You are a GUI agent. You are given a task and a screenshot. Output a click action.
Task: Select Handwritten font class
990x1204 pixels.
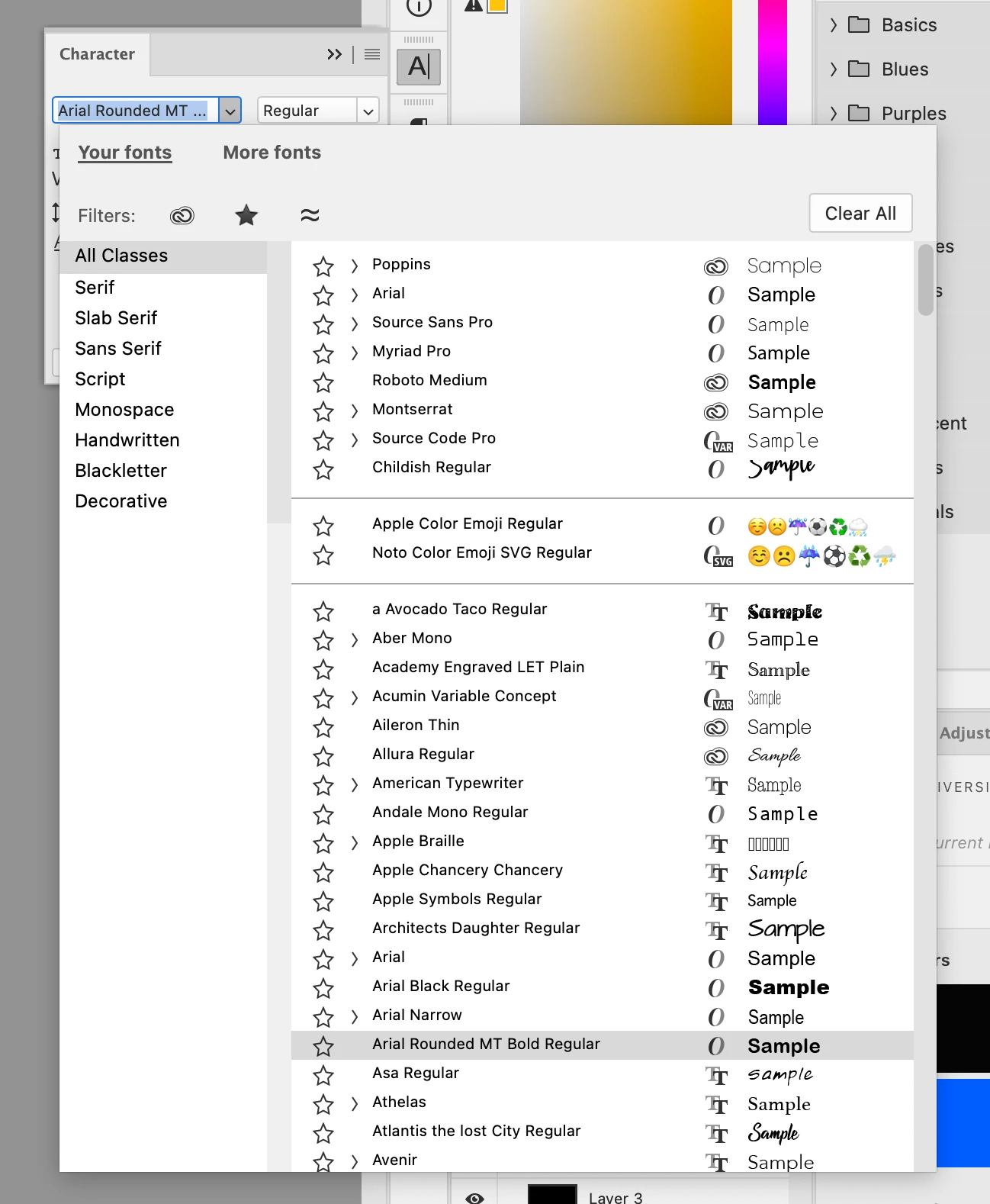coord(127,440)
